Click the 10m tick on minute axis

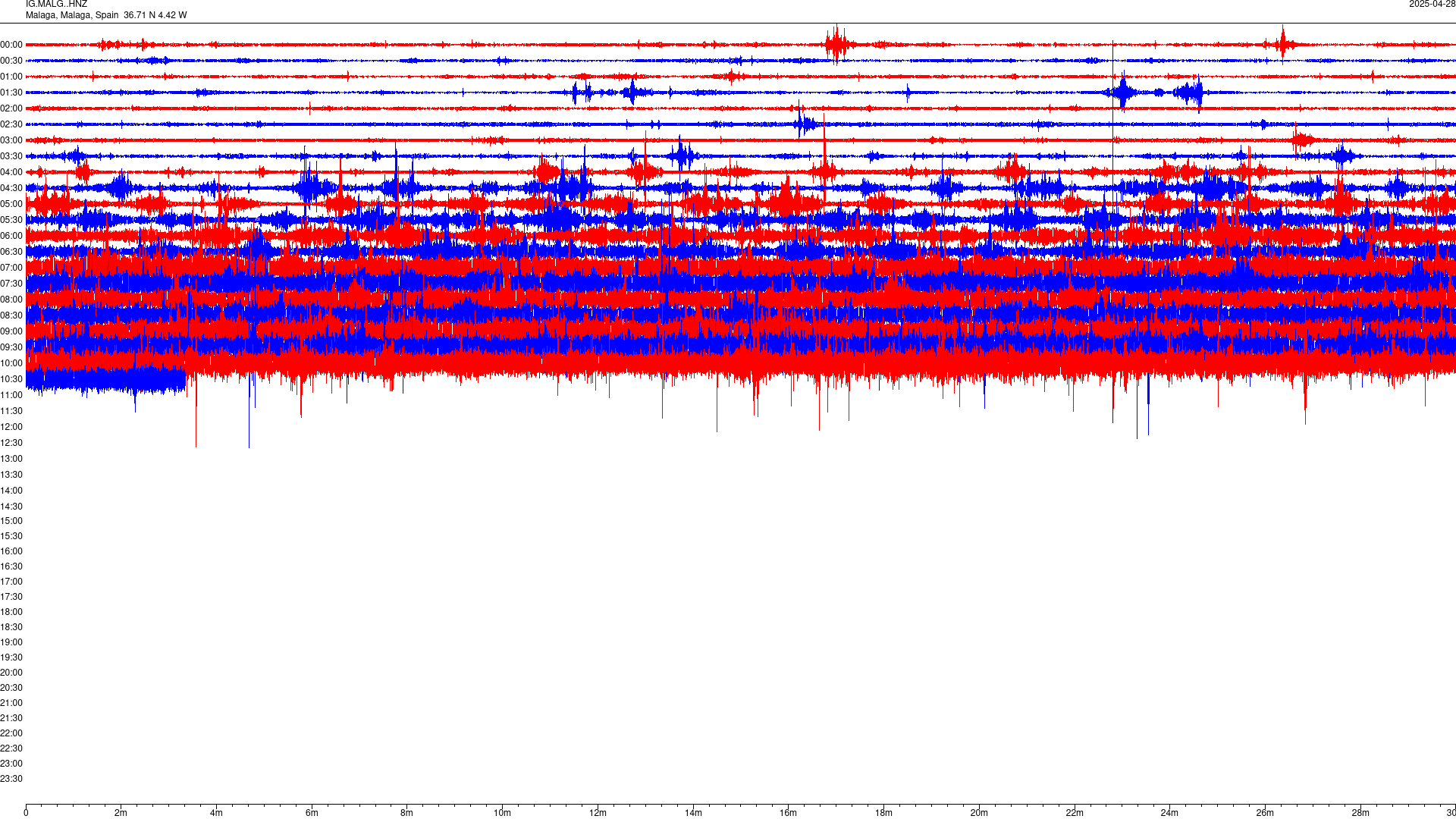[502, 813]
